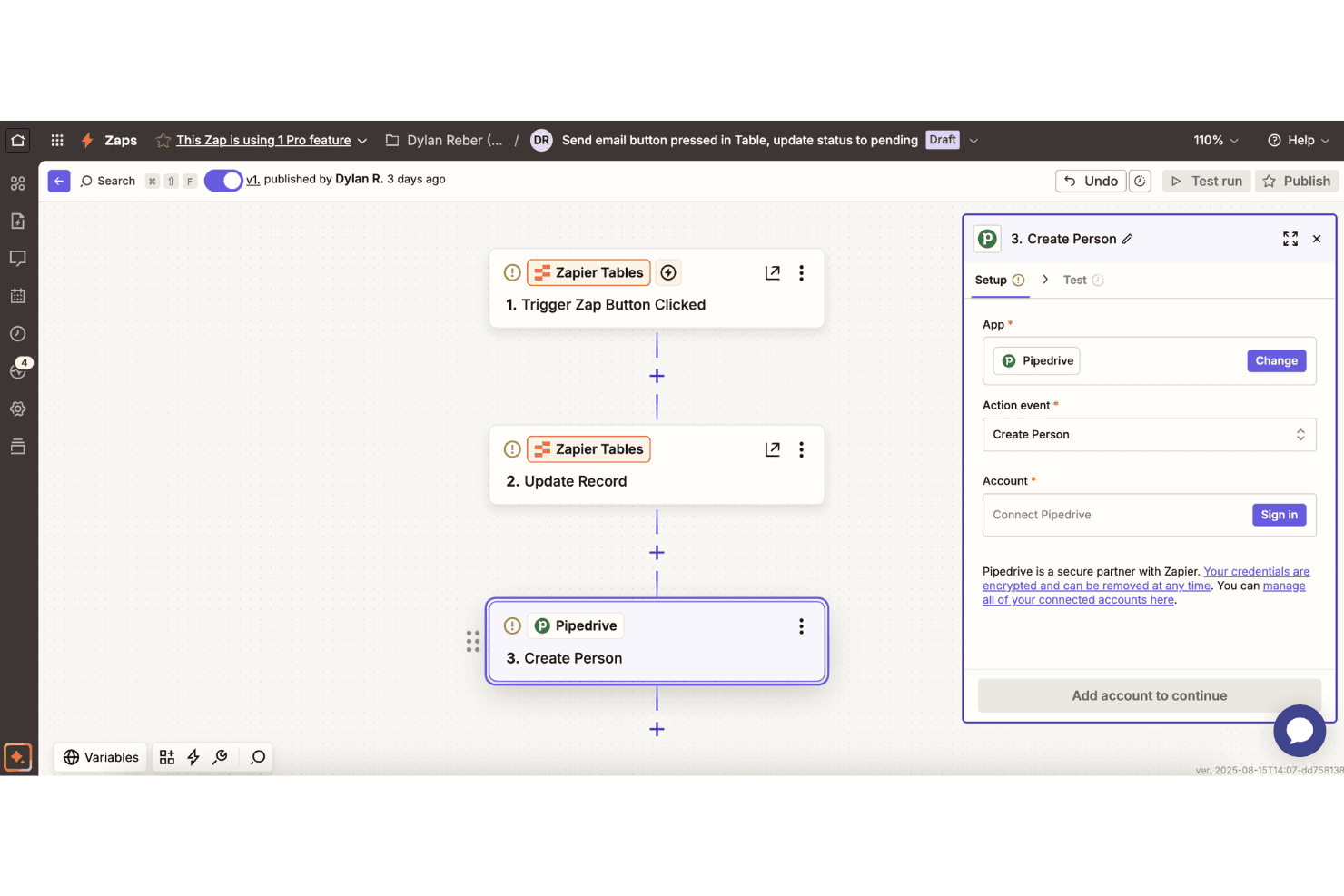1344x896 pixels.
Task: Open the 110% zoom level dropdown
Action: [x=1216, y=140]
